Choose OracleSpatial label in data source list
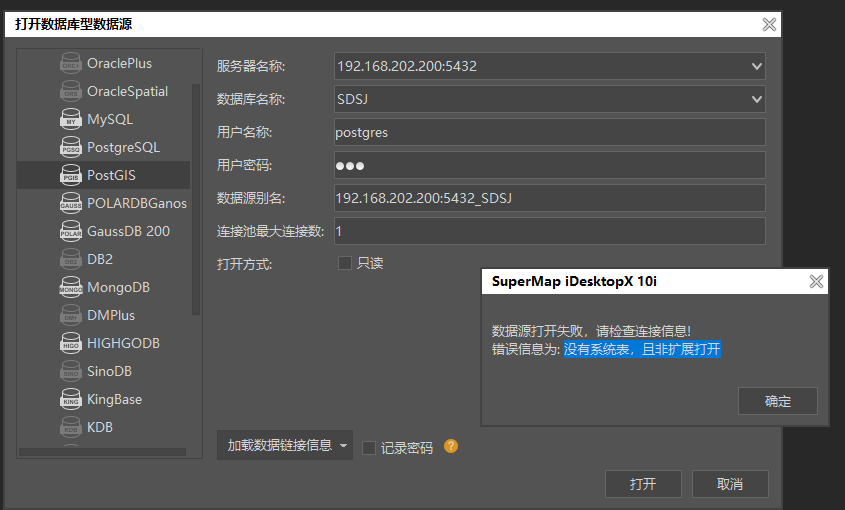 128,91
